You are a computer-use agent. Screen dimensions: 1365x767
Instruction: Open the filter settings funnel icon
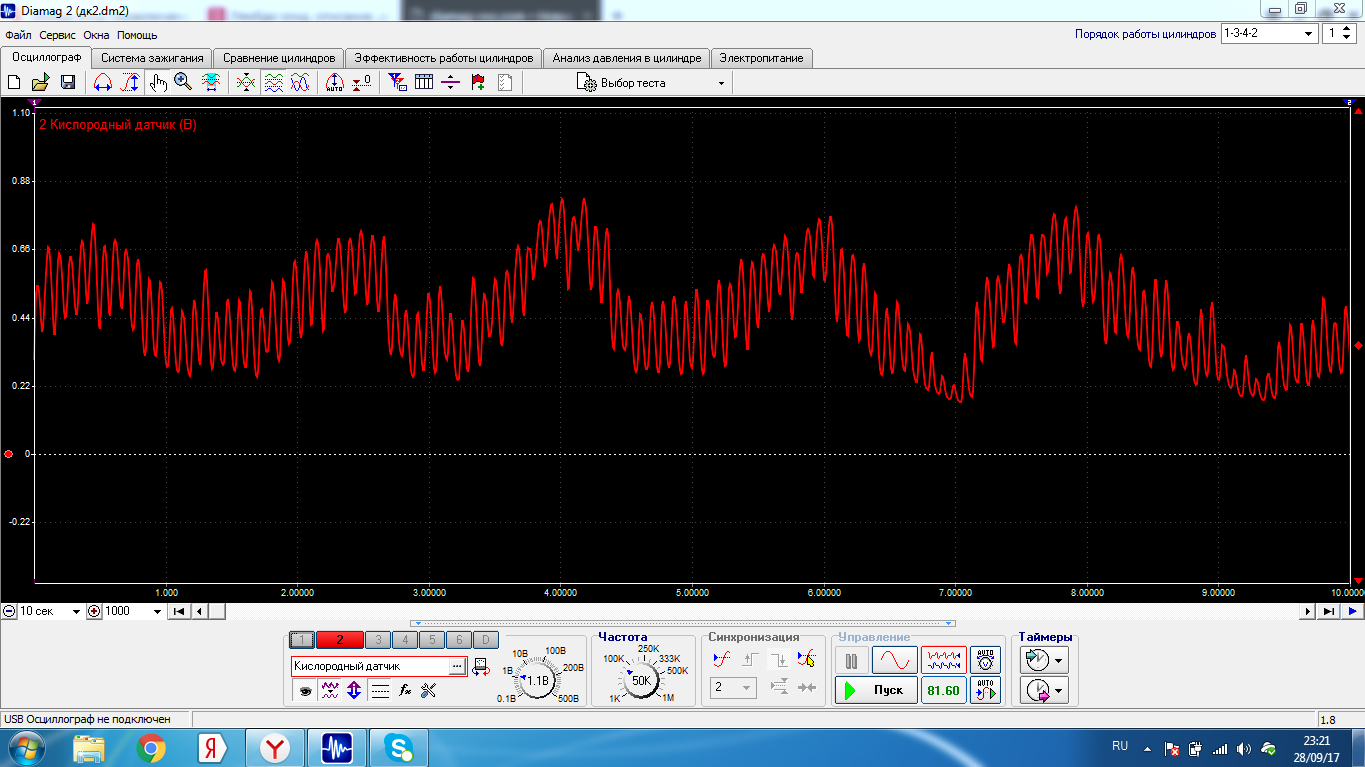coord(397,83)
